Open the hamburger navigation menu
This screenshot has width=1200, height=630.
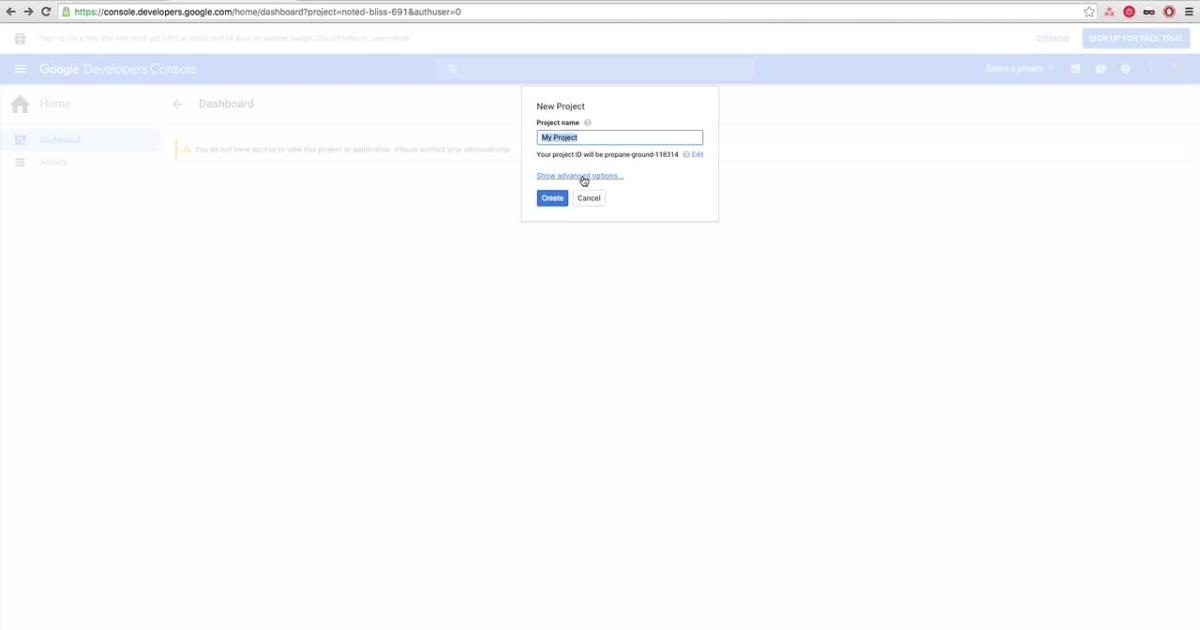20,69
